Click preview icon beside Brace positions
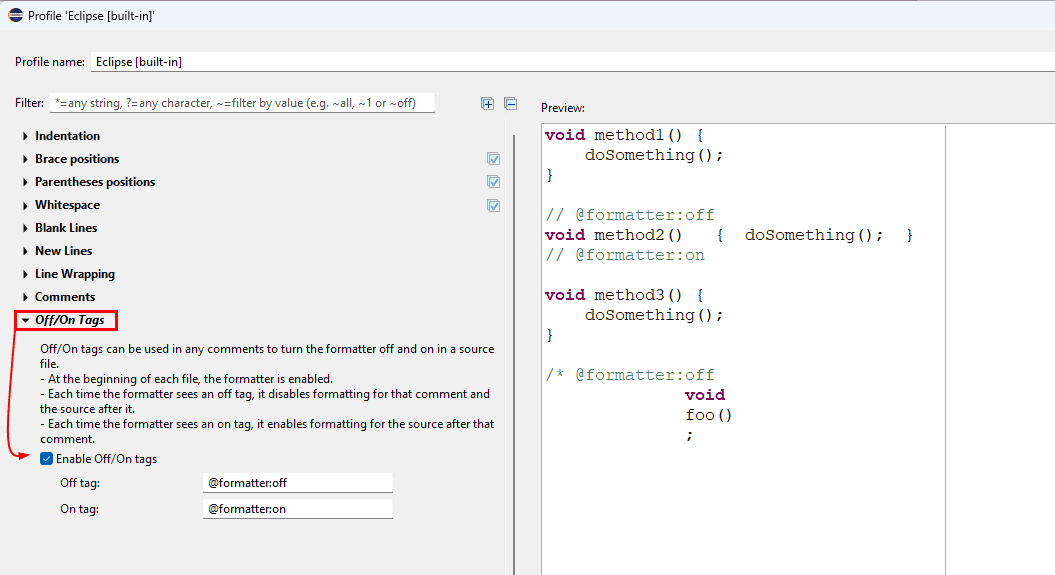The image size is (1055, 575). [493, 159]
